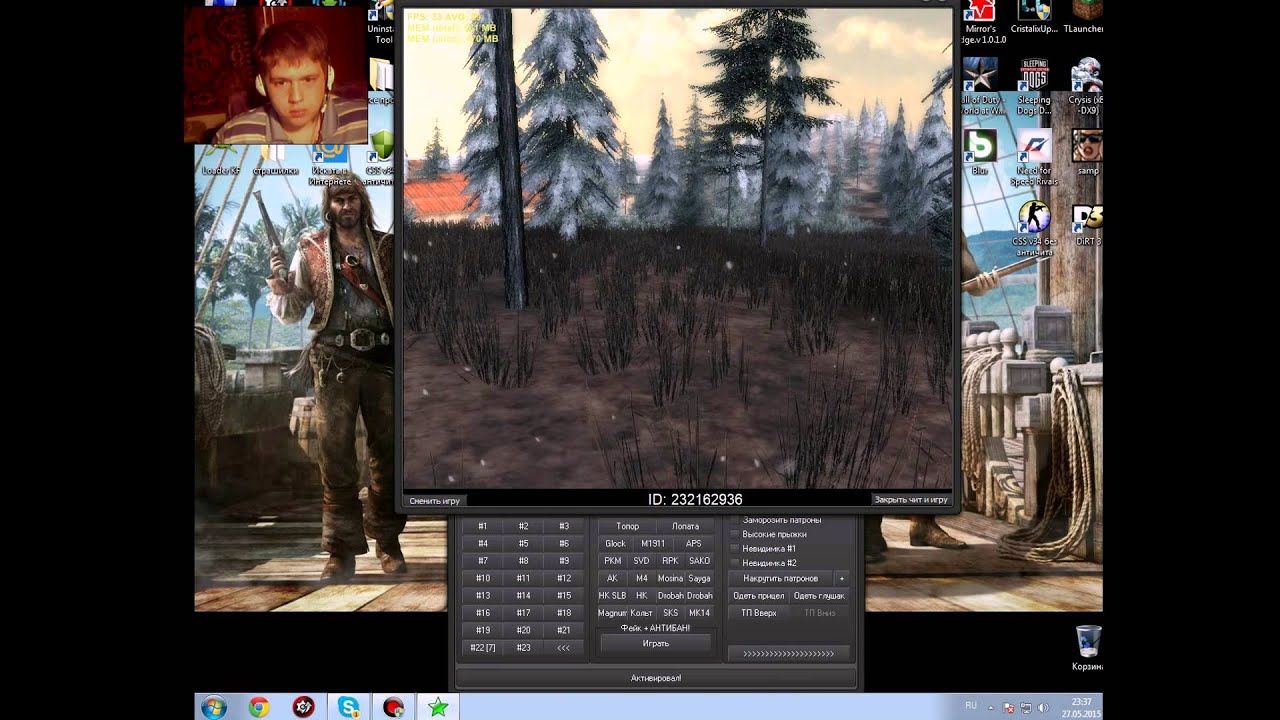Select the Sayga weapon button
The height and width of the screenshot is (720, 1280).
coord(700,578)
